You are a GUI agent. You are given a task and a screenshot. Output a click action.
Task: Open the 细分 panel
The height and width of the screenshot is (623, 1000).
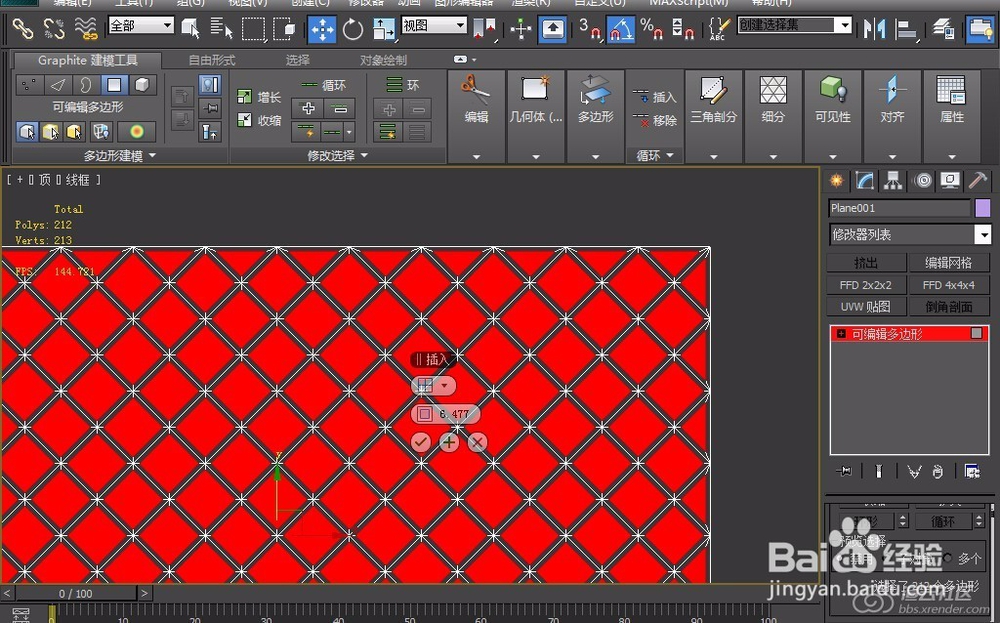click(773, 117)
